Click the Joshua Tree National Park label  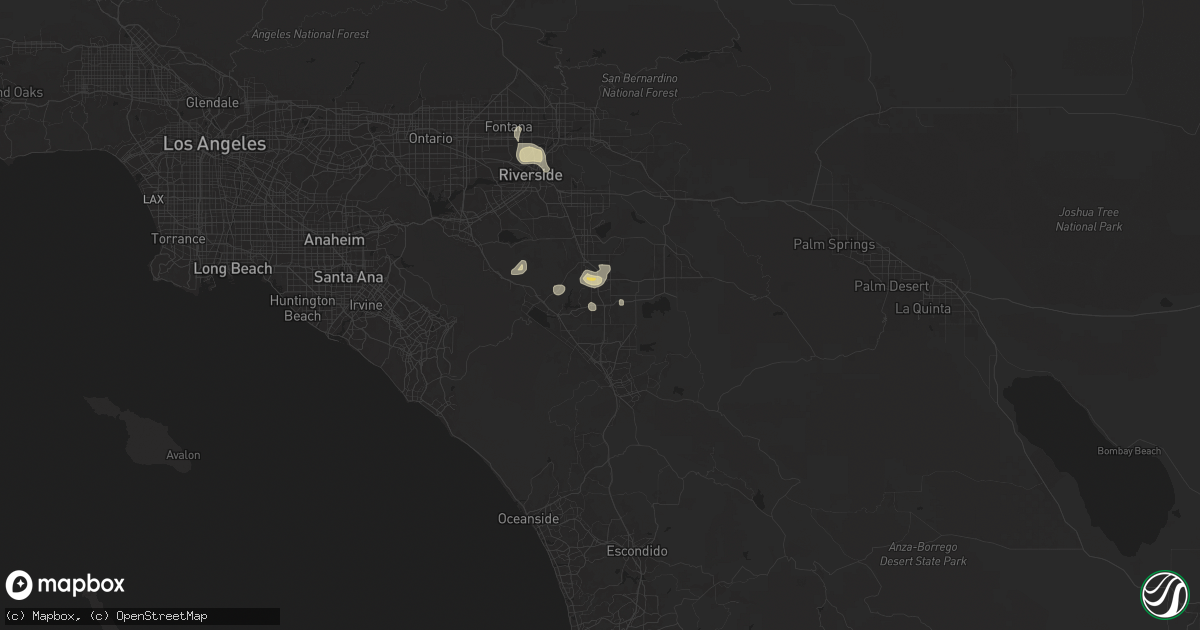[1089, 220]
